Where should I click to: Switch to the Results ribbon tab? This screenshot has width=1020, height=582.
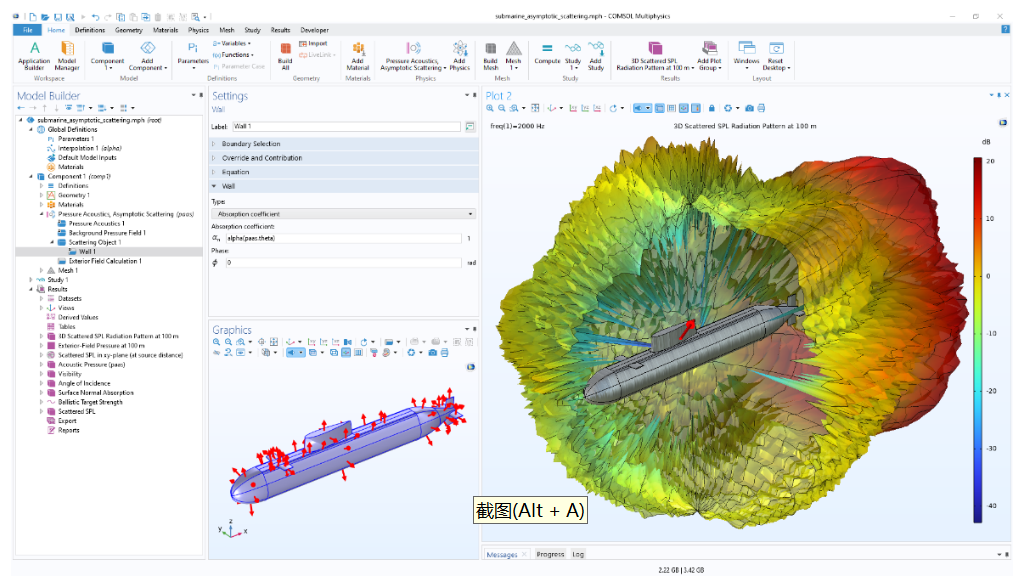[x=280, y=30]
